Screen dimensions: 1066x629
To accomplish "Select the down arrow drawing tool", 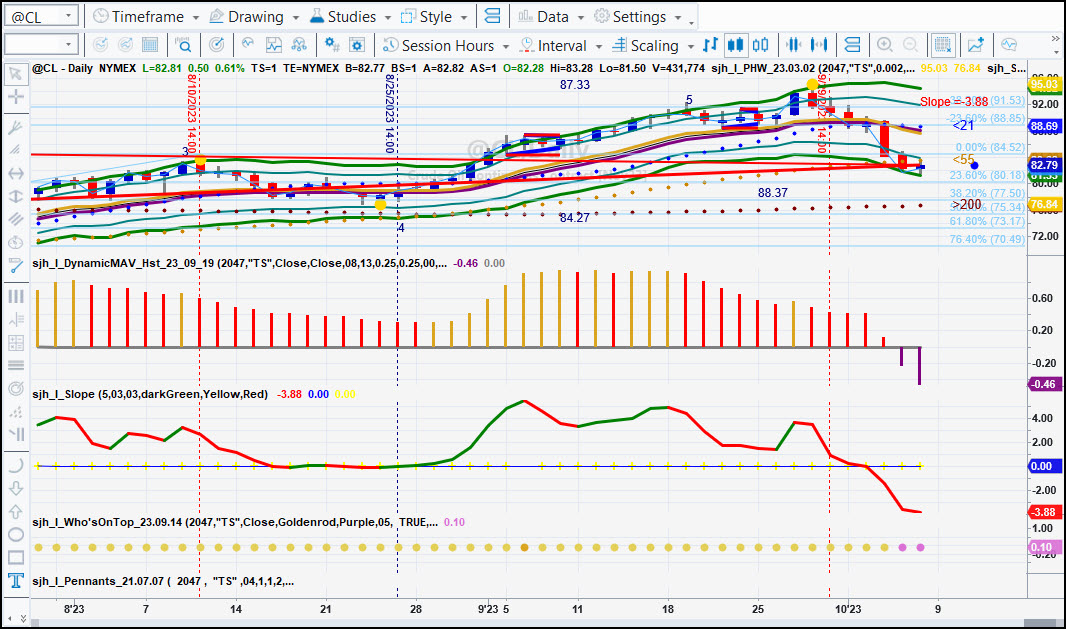I will coord(15,488).
